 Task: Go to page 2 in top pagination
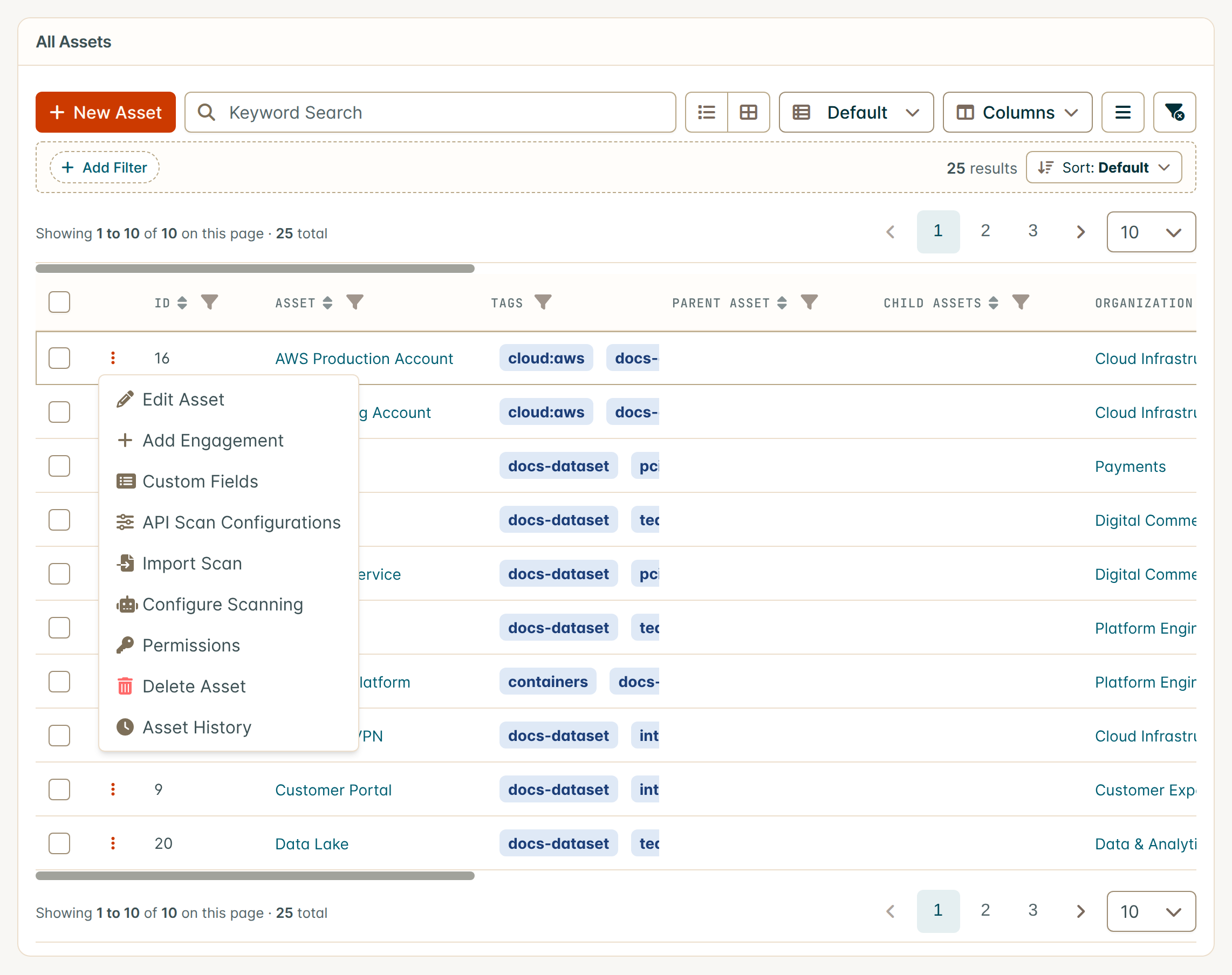tap(985, 231)
